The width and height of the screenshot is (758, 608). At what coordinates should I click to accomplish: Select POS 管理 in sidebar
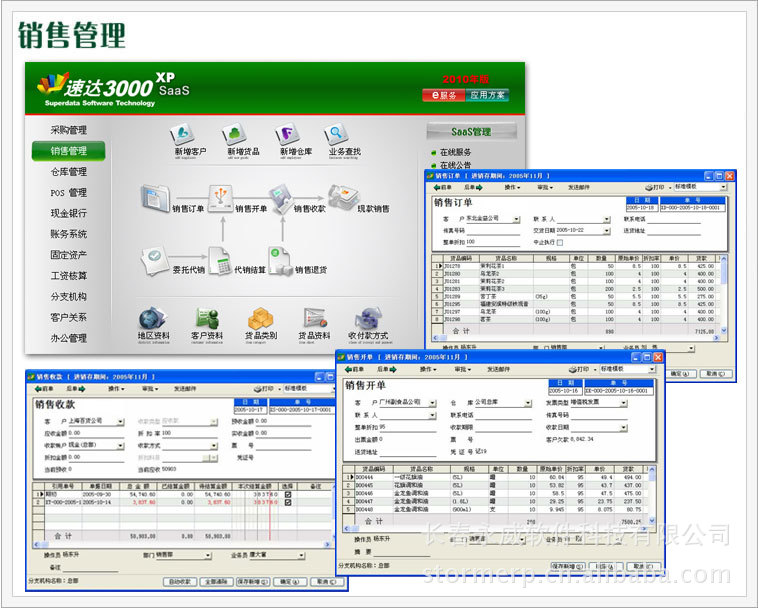coord(69,192)
